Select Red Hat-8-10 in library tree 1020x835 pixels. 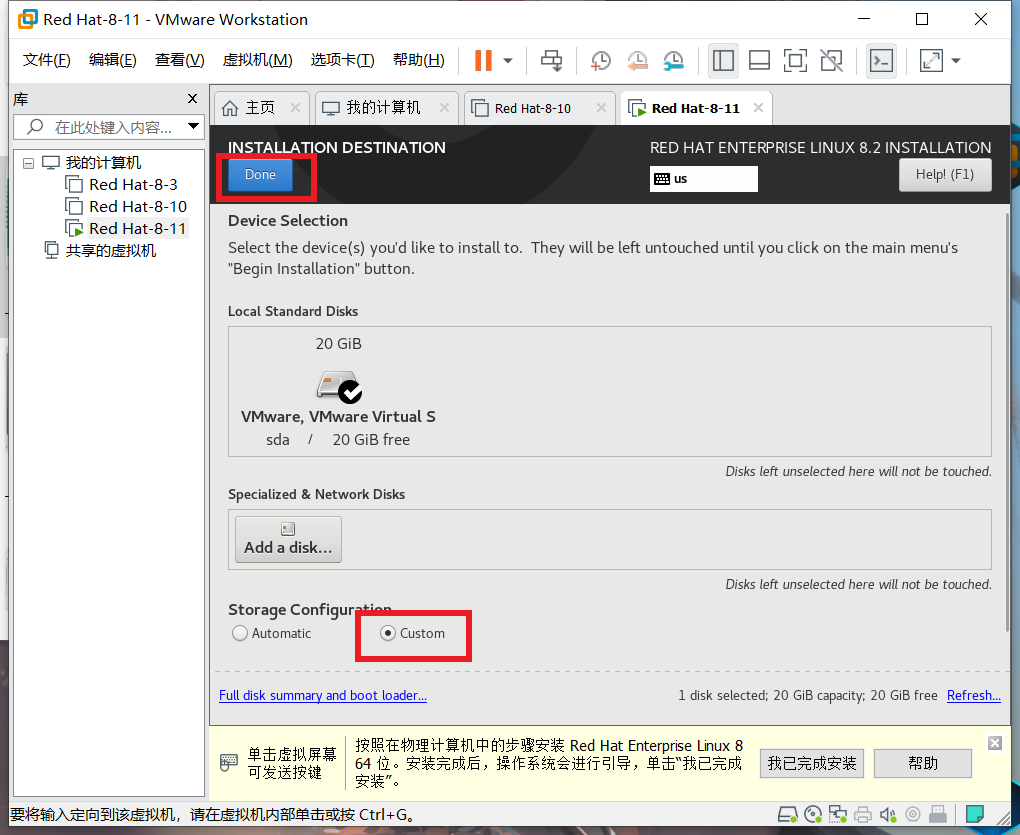pos(138,207)
